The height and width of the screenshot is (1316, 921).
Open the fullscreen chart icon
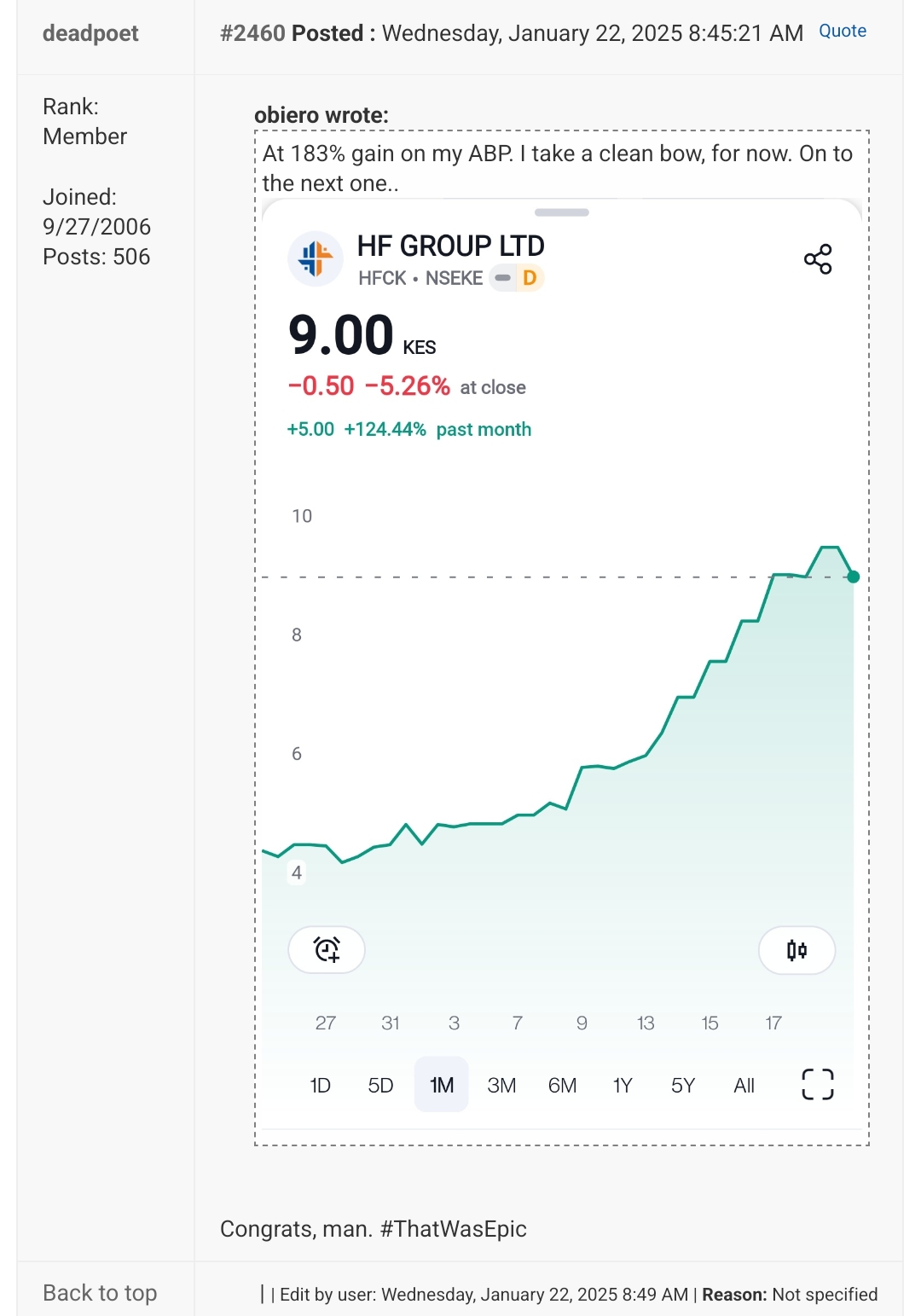817,1084
